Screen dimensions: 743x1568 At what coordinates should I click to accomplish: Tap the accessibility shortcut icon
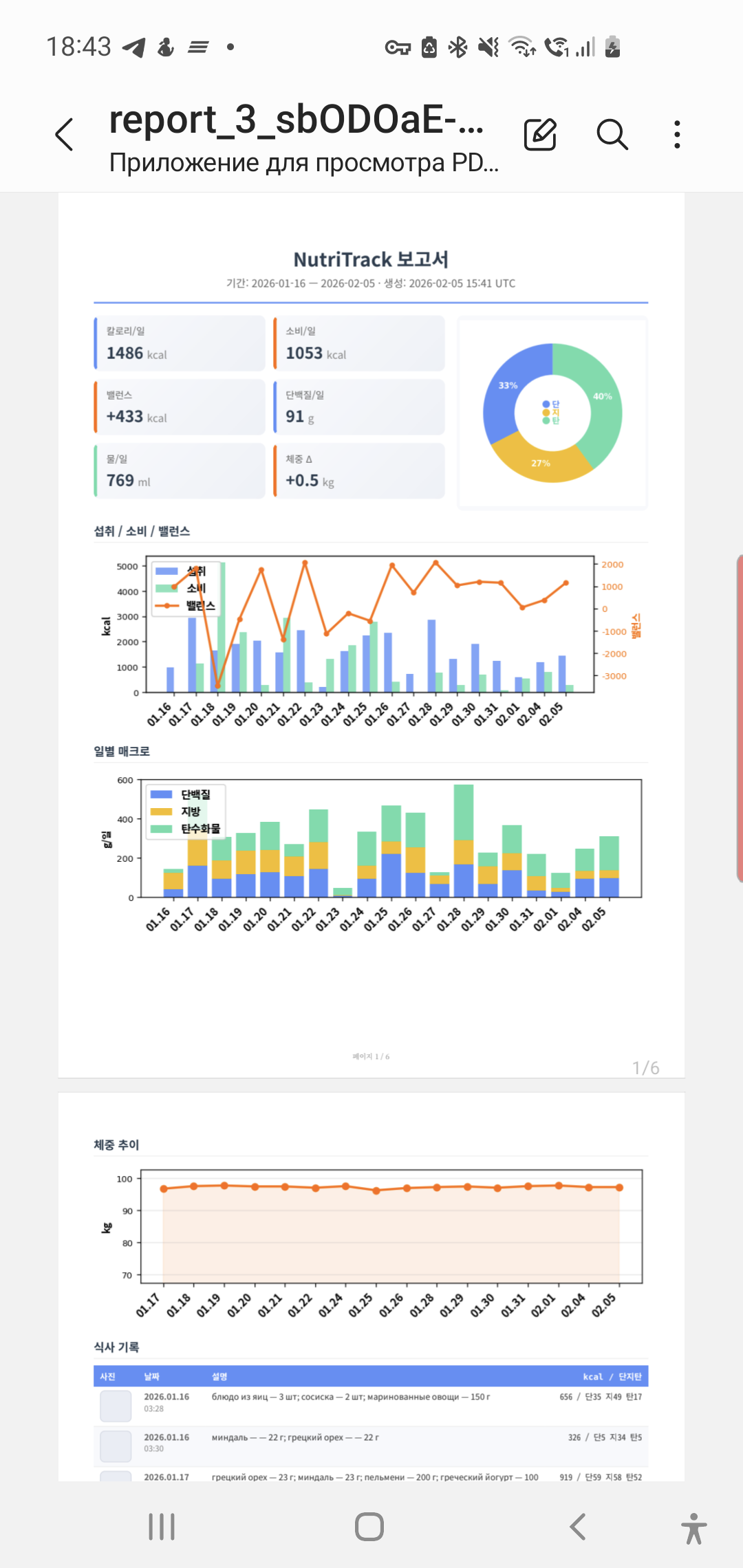693,1528
